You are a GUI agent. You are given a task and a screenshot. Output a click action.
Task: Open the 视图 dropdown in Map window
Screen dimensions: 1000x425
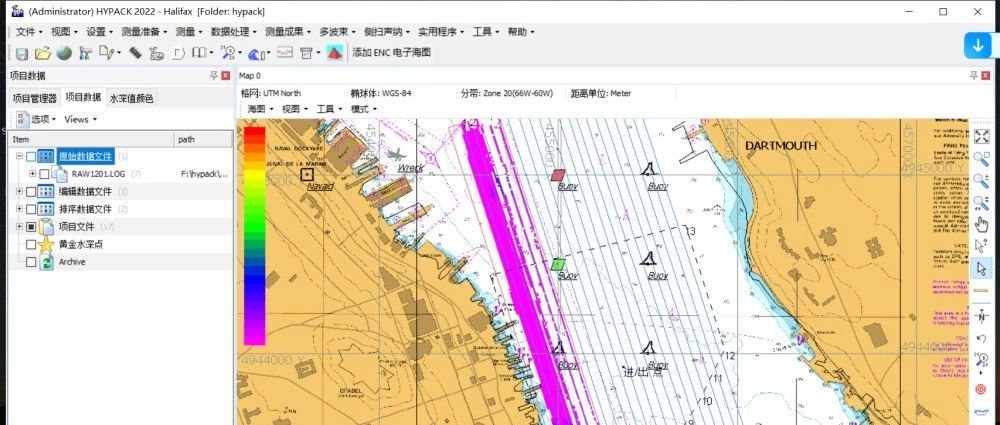[294, 109]
